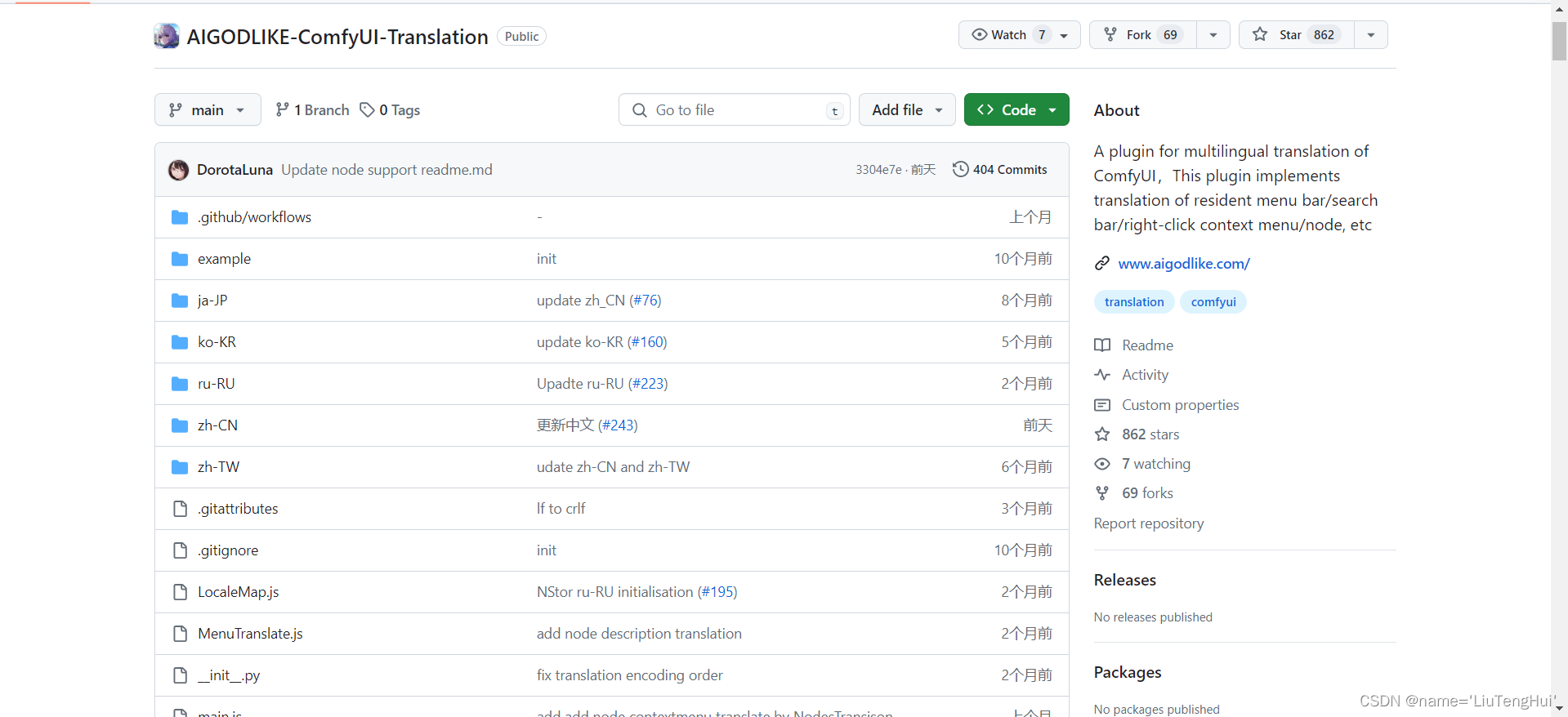Open the www.aigodlike.com/ website link
The width and height of the screenshot is (1568, 717).
[1184, 264]
